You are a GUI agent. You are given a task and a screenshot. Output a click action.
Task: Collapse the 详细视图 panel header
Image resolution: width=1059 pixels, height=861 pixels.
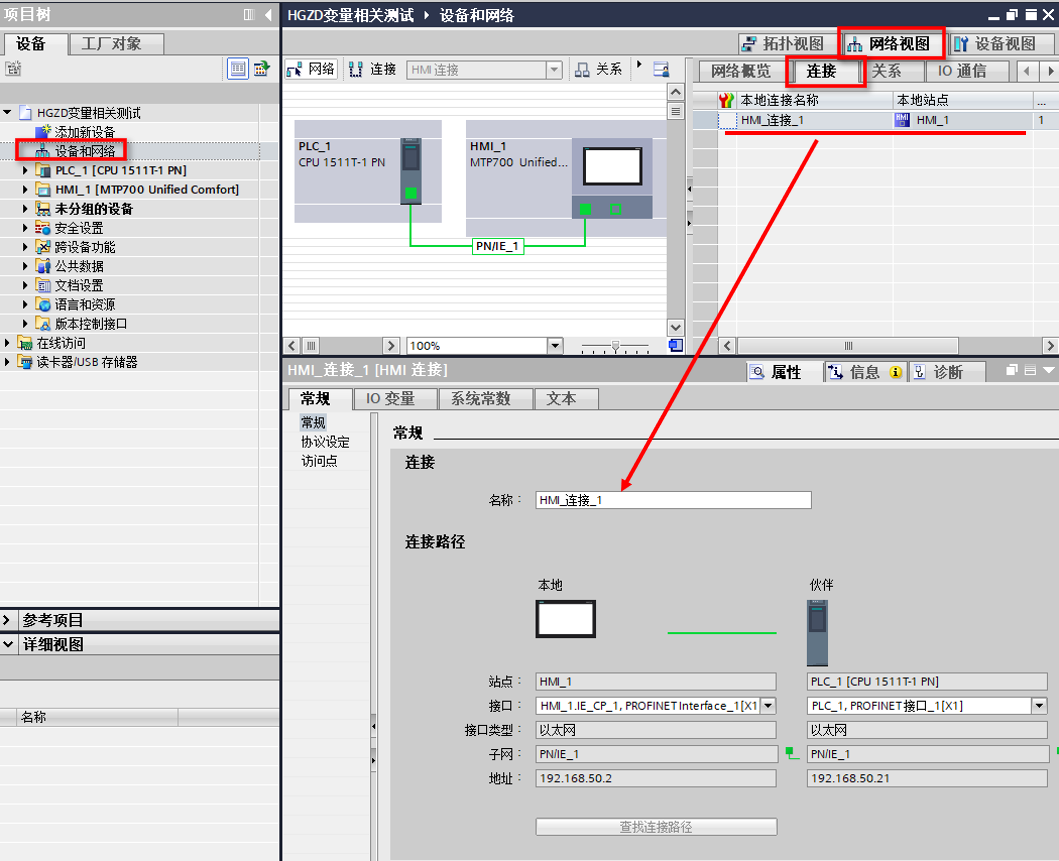click(9, 645)
